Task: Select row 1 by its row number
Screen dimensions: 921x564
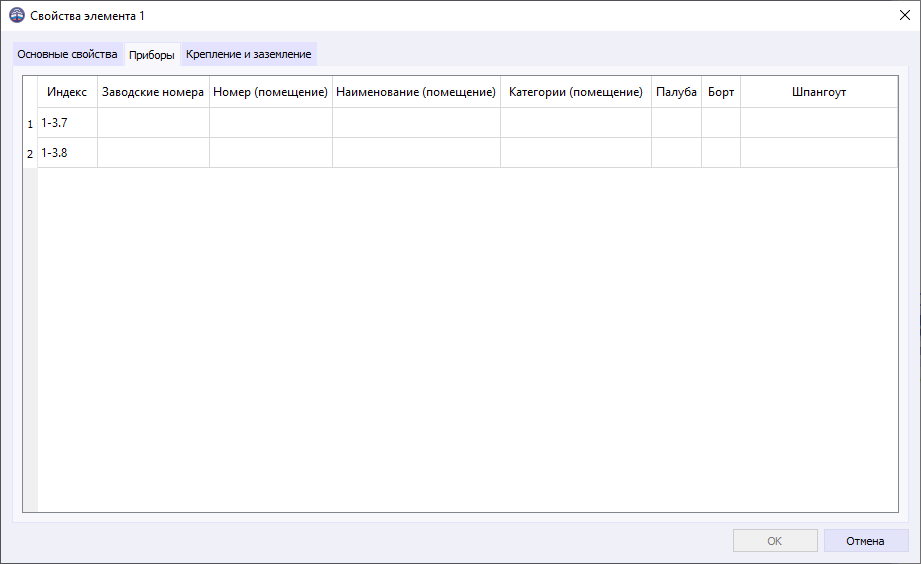Action: [x=30, y=124]
